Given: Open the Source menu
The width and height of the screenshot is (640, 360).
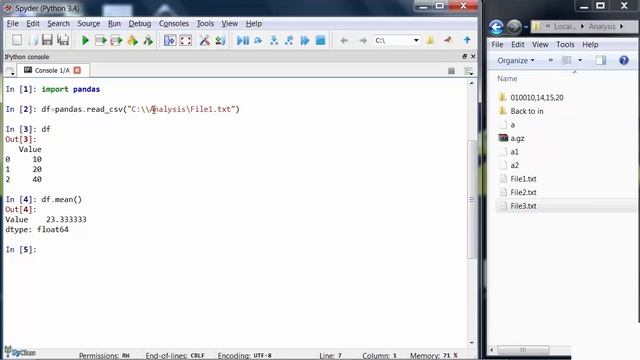Looking at the screenshot, I should 89,24.
